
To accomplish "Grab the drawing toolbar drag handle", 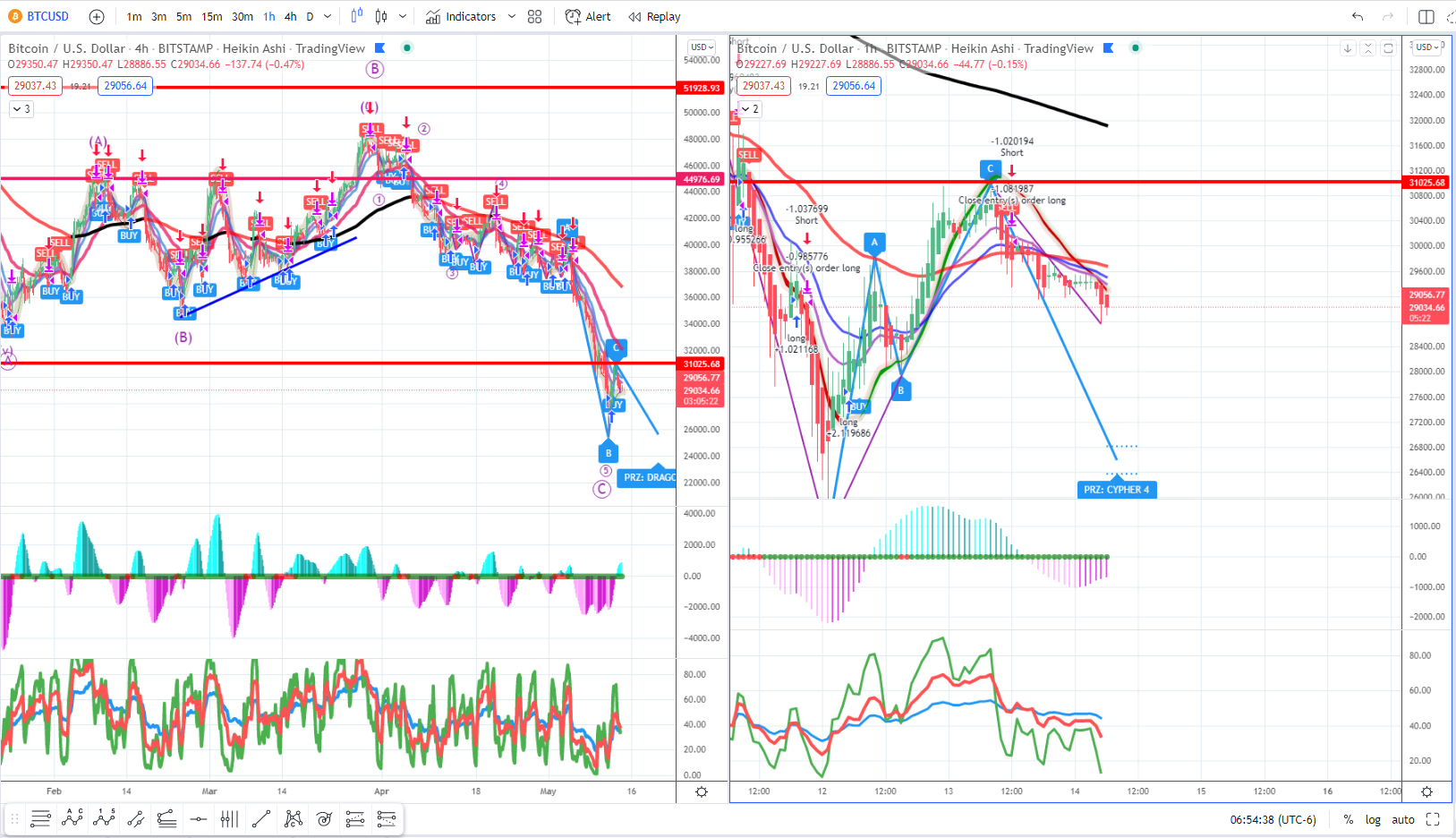I will click(x=14, y=818).
